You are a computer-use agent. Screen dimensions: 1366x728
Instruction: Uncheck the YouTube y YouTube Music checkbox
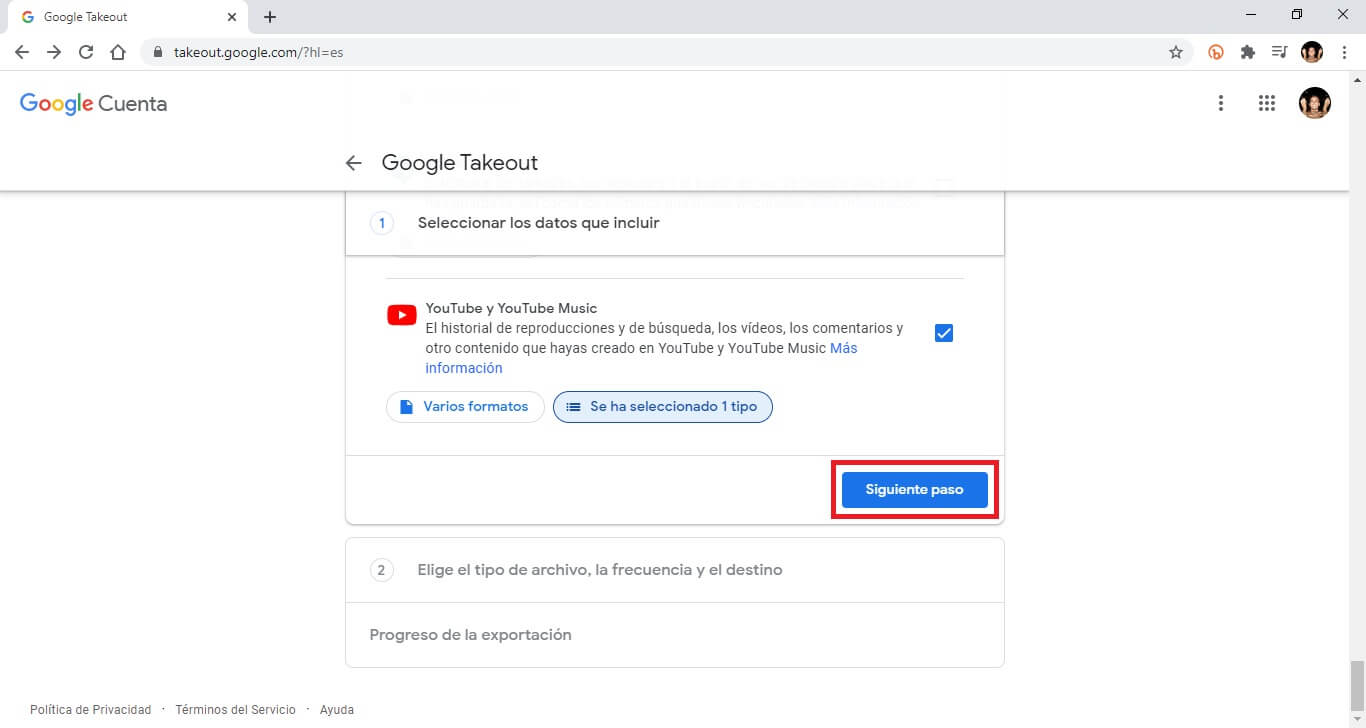[x=944, y=333]
